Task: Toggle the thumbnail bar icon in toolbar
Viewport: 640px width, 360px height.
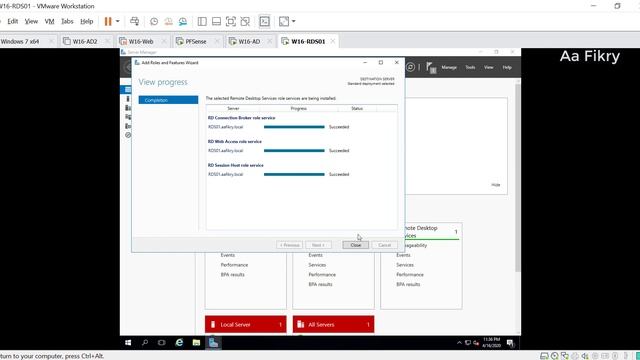Action: click(x=216, y=21)
